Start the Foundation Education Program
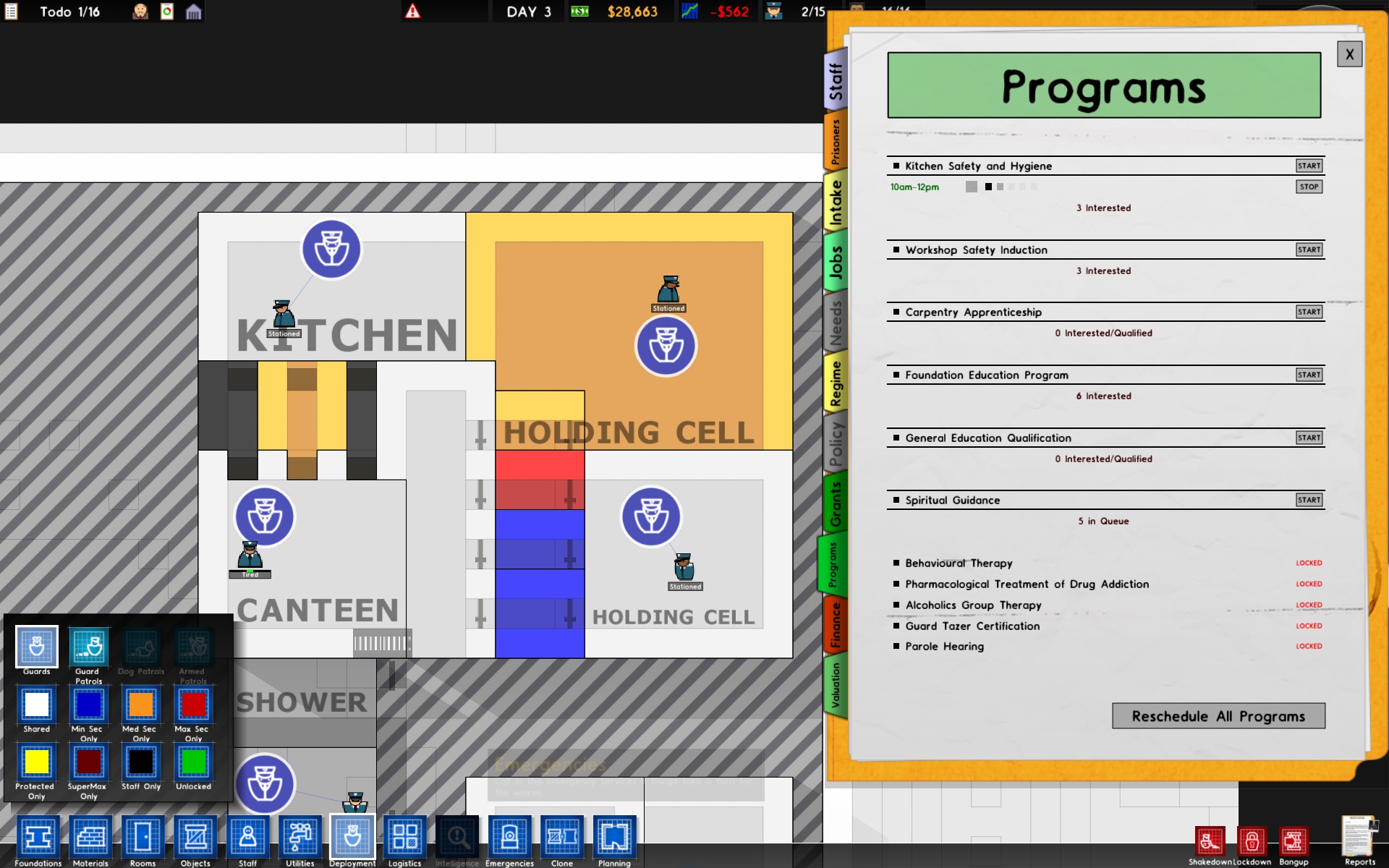Screen dimensions: 1389x868 1309,374
